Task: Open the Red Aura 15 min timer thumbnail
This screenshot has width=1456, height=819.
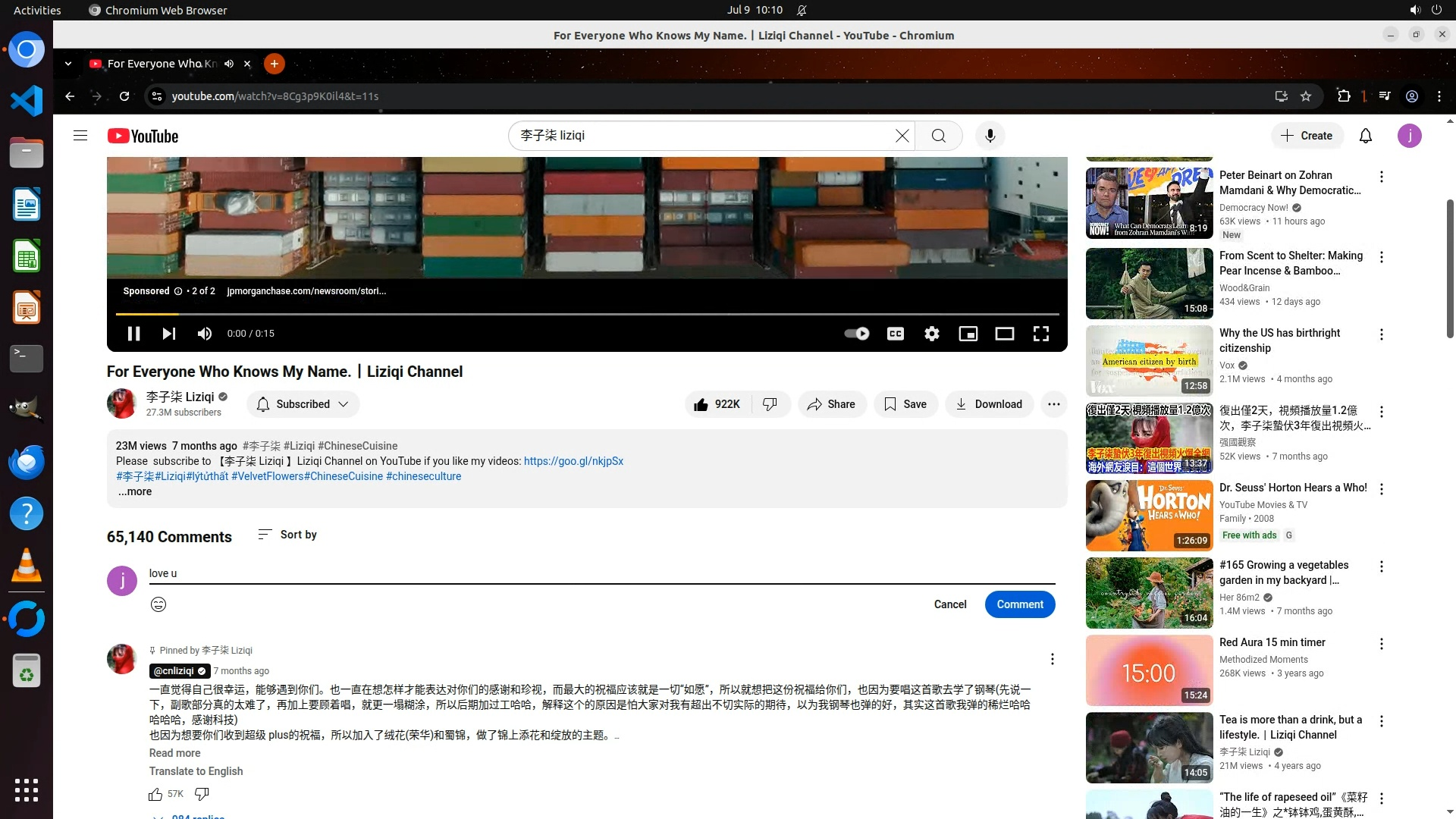Action: 1149,670
